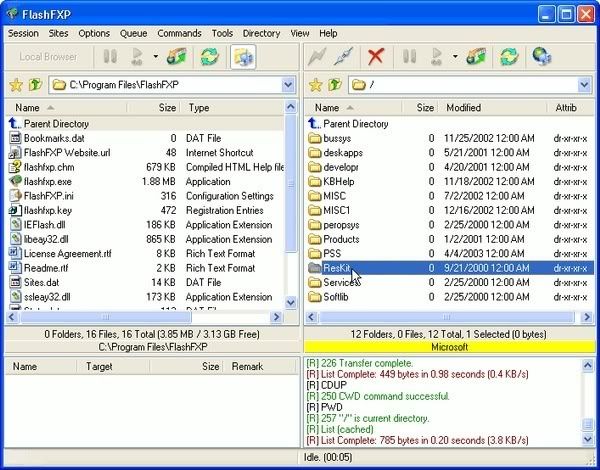The width and height of the screenshot is (600, 470).
Task: Open local pane bookmarks star icon
Action: click(x=15, y=85)
